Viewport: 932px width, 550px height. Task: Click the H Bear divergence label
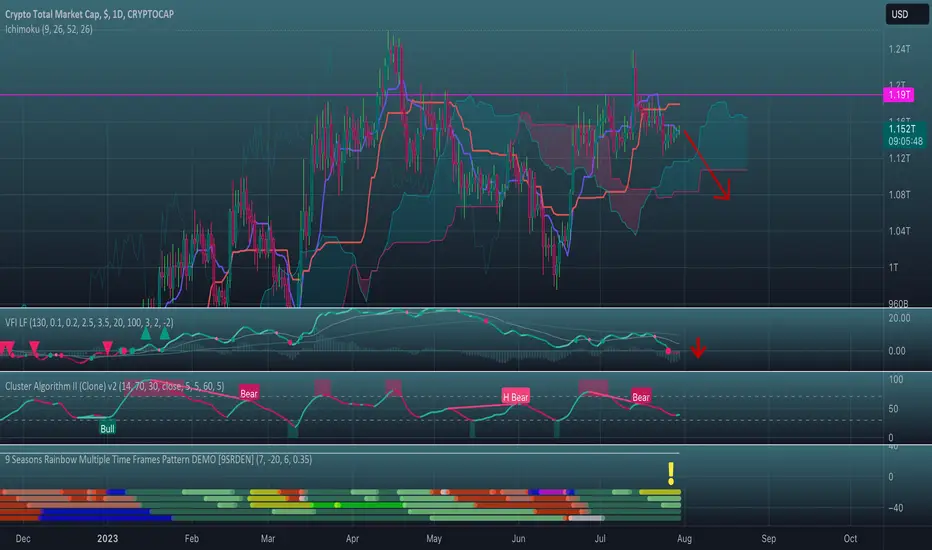point(515,397)
